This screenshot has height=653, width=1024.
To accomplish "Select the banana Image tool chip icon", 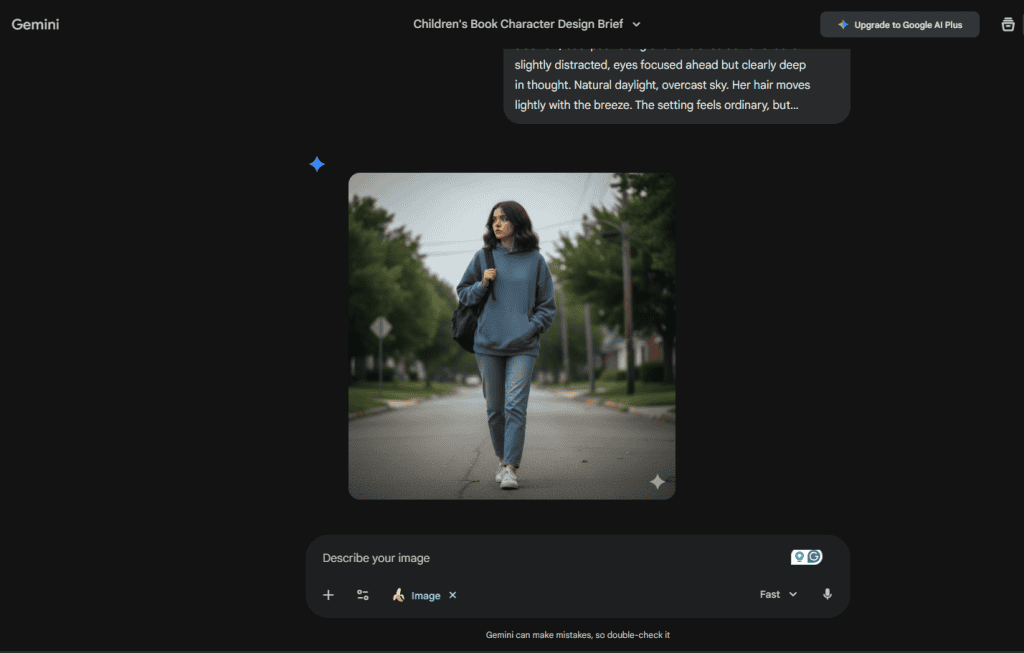I will 399,594.
